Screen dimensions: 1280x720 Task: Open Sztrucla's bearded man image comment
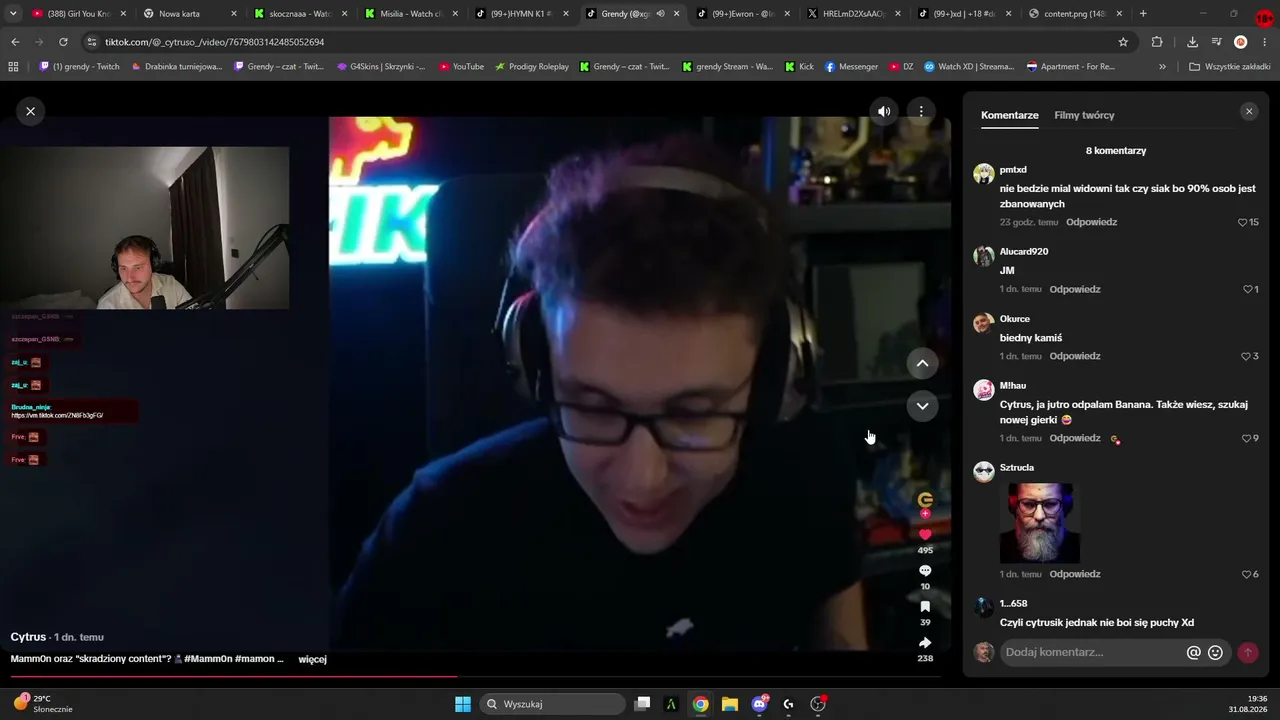(x=1040, y=523)
